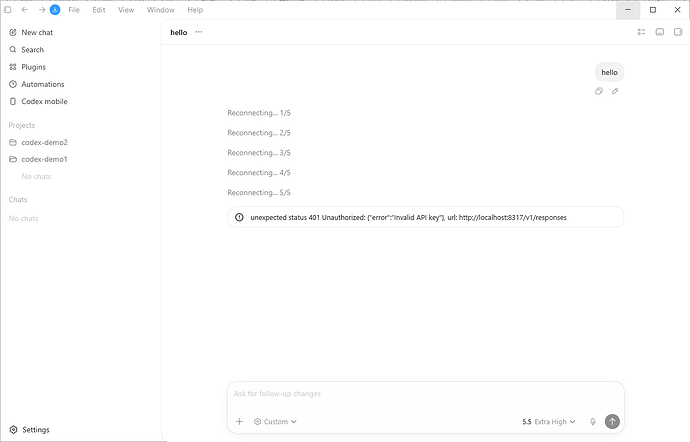
Task: Click the Projects section header
Action: pos(22,125)
